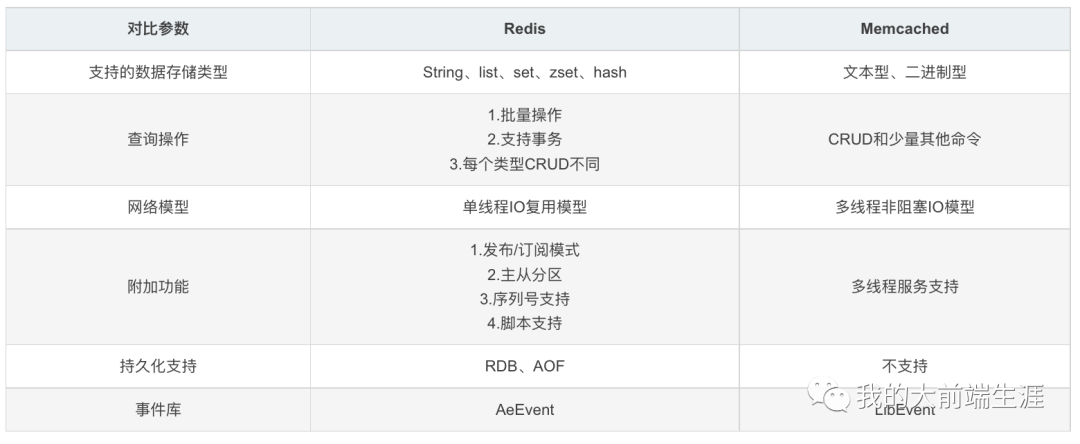
Task: Click the String、list、set、zset、hash cell
Action: (x=525, y=72)
